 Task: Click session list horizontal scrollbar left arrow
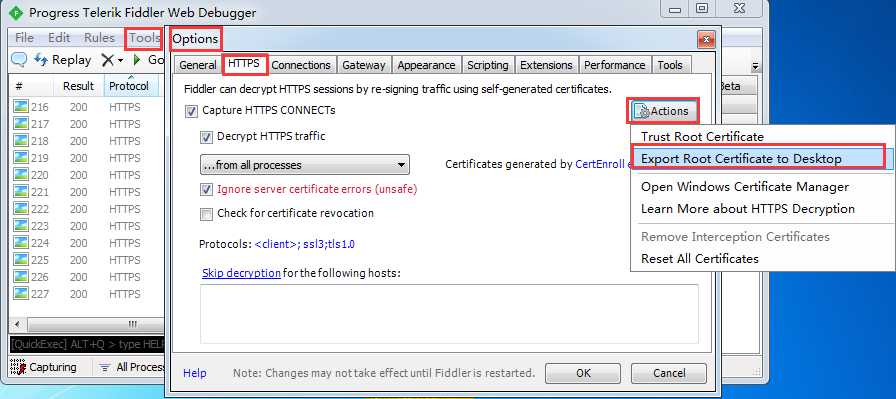coord(17,324)
